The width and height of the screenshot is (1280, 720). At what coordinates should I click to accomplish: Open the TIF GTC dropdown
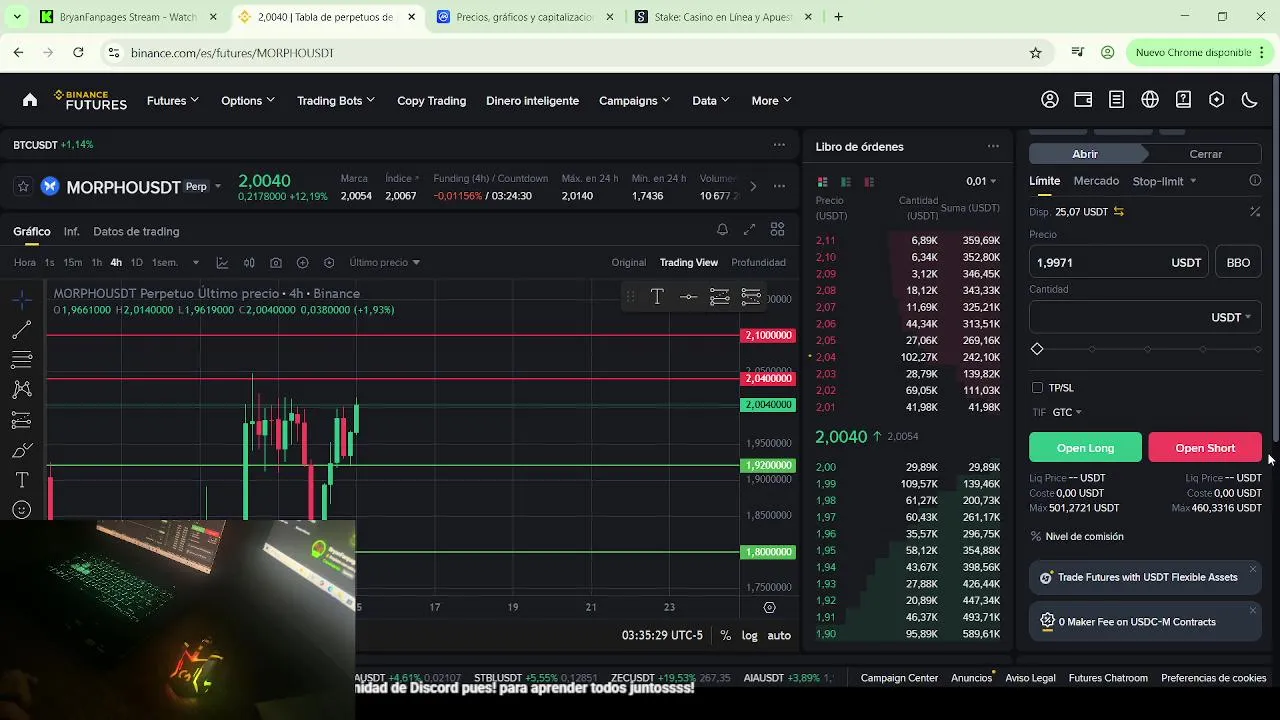[x=1067, y=412]
